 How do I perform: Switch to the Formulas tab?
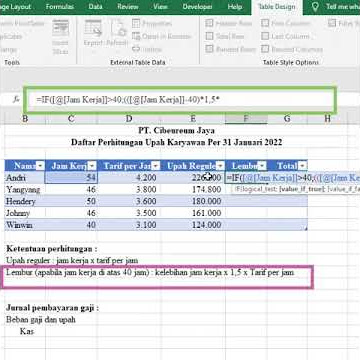click(60, 7)
